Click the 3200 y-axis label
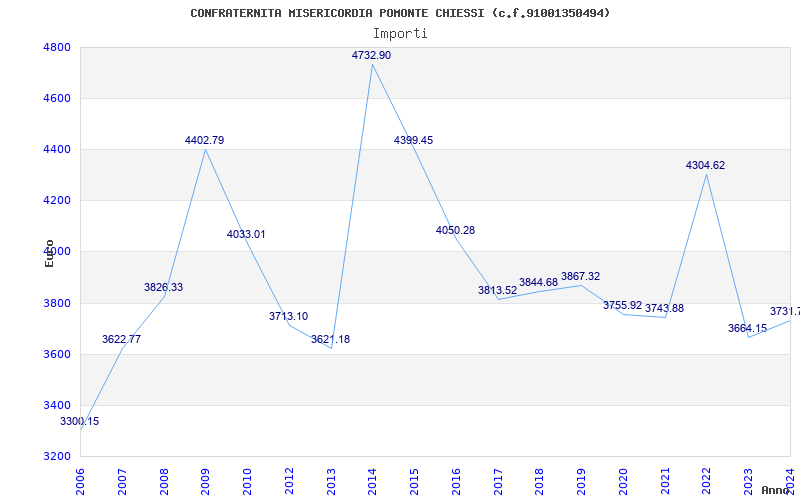The image size is (800, 500). [x=55, y=457]
